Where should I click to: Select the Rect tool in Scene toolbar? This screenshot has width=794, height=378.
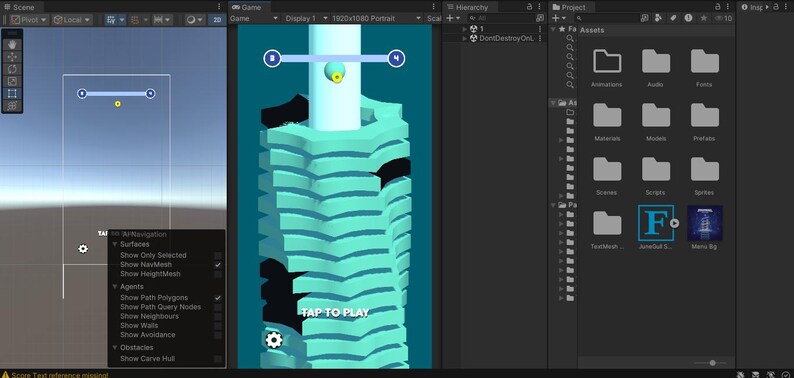tap(12, 93)
